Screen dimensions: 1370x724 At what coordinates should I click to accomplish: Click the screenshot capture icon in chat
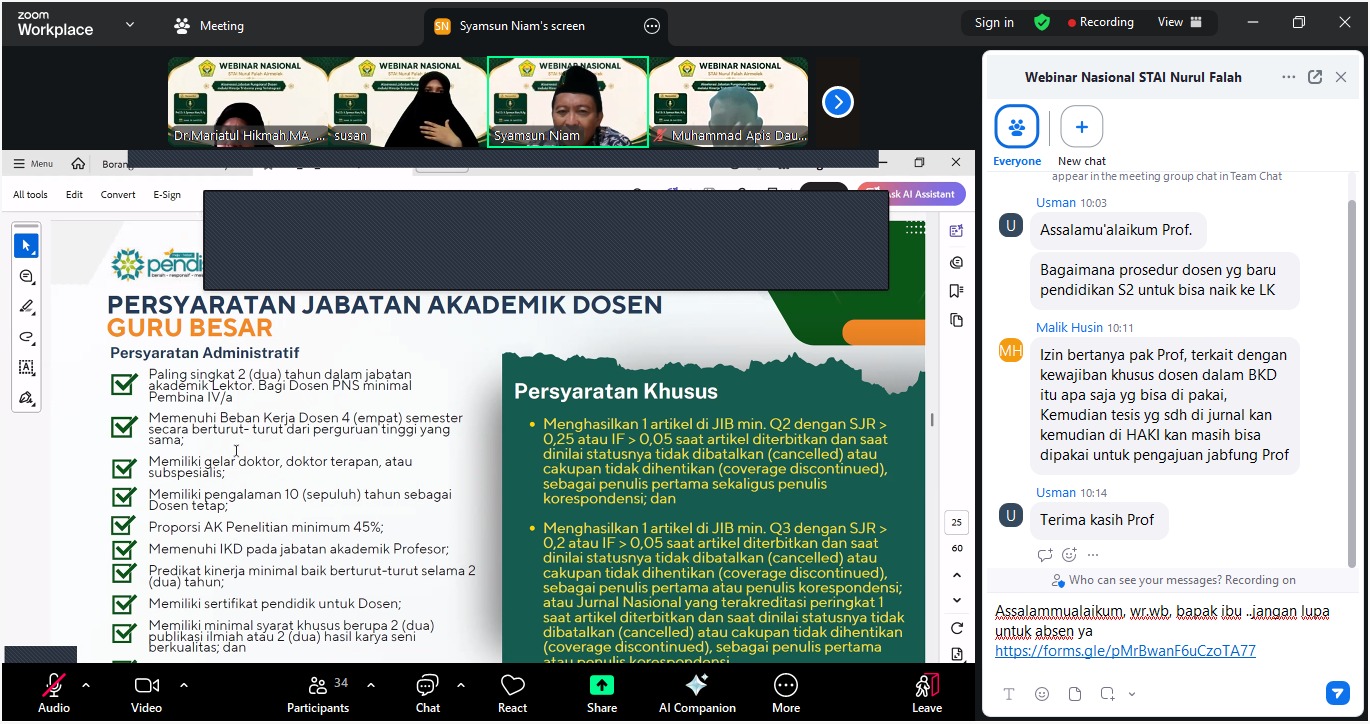1107,694
